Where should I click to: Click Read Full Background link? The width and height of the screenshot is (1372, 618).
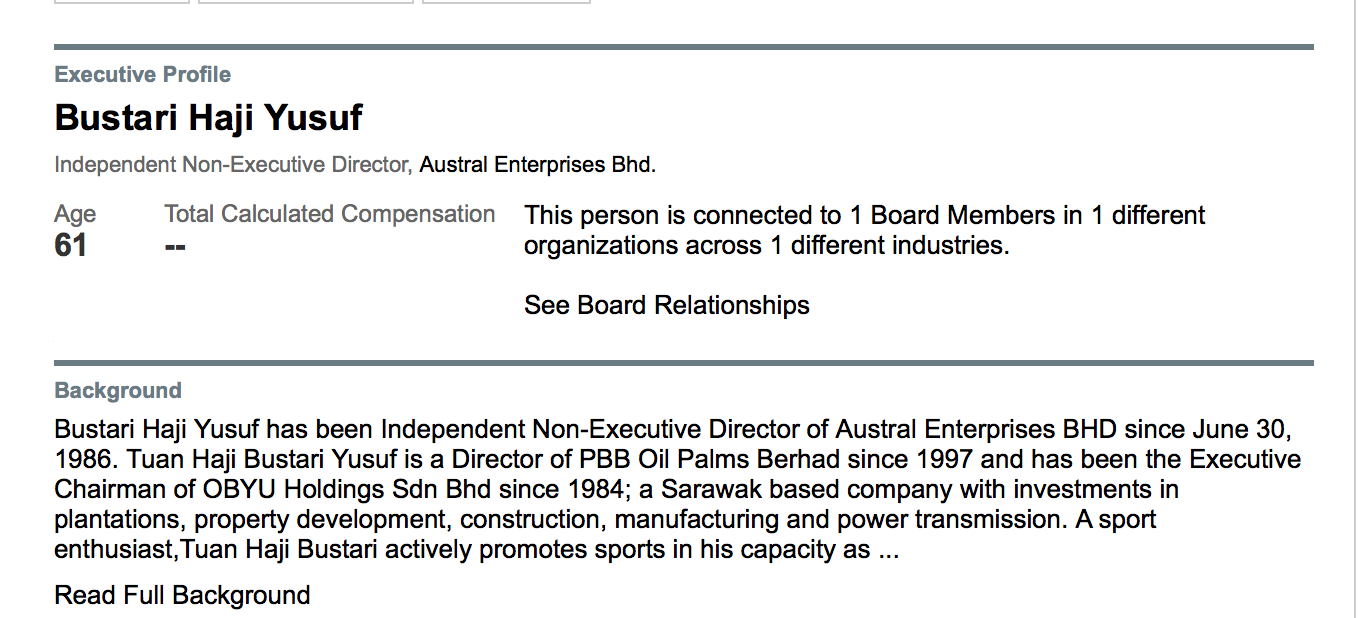pos(182,595)
